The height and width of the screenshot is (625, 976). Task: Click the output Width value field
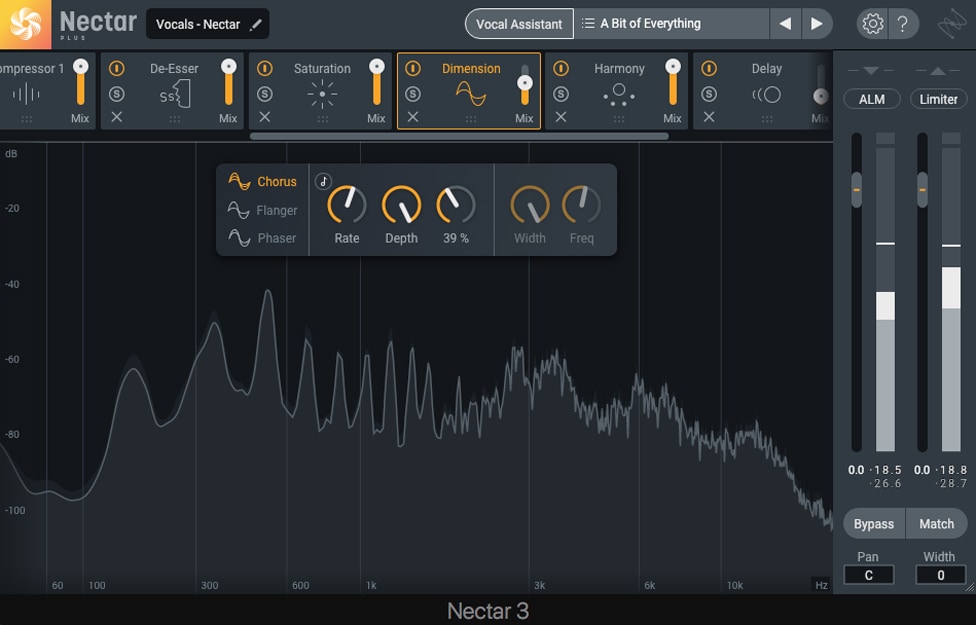coord(940,575)
